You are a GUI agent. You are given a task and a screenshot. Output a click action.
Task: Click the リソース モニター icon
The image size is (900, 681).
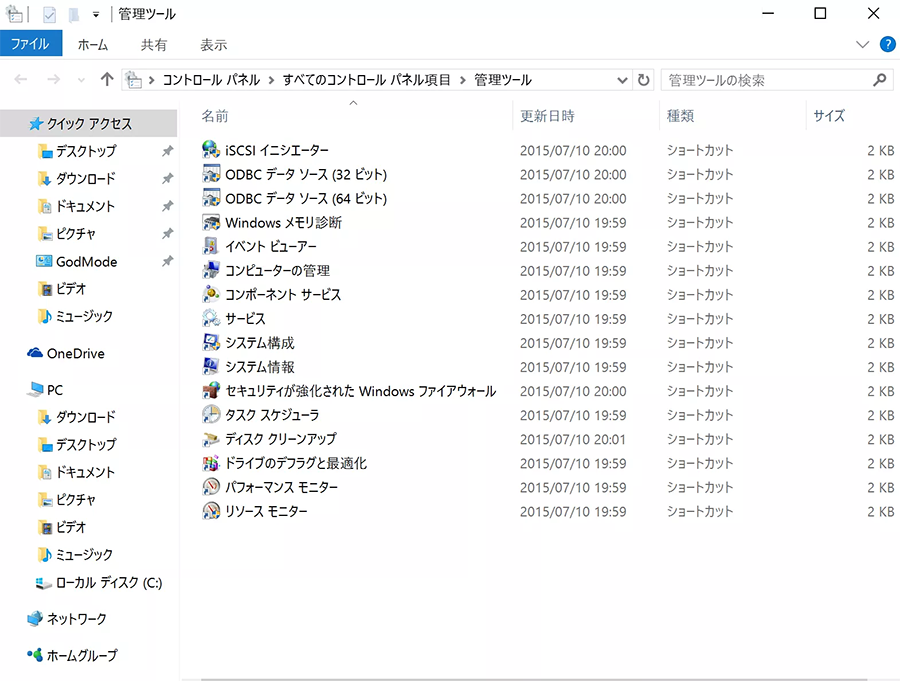pos(211,511)
